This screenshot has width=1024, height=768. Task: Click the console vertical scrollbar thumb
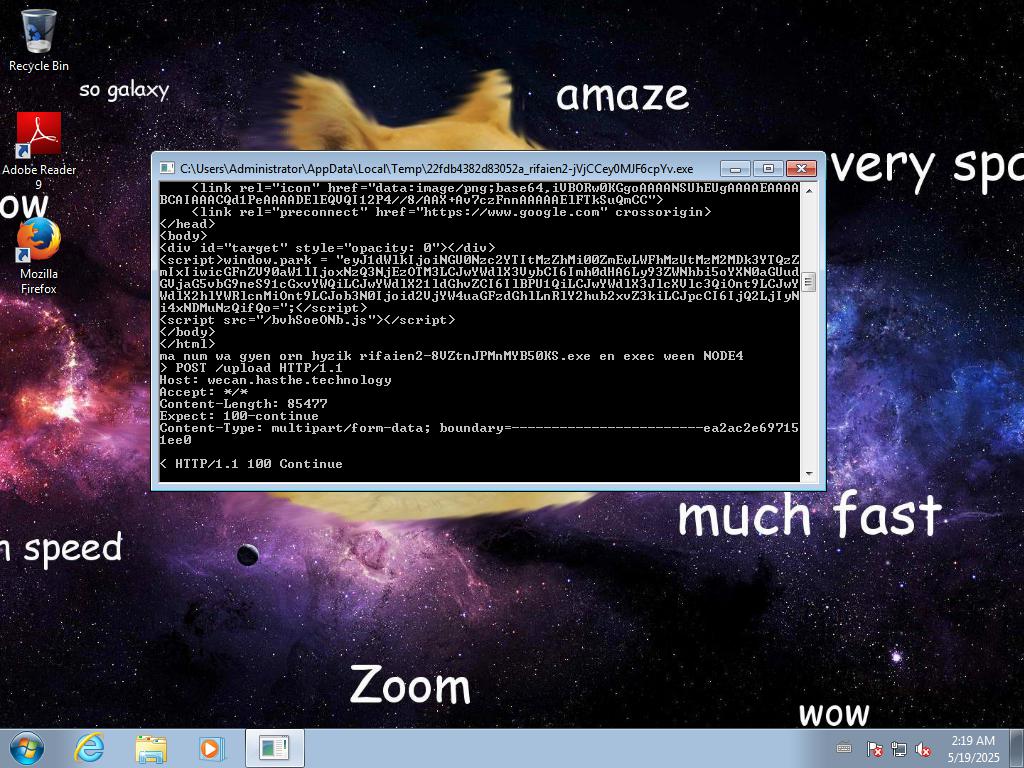tap(809, 282)
